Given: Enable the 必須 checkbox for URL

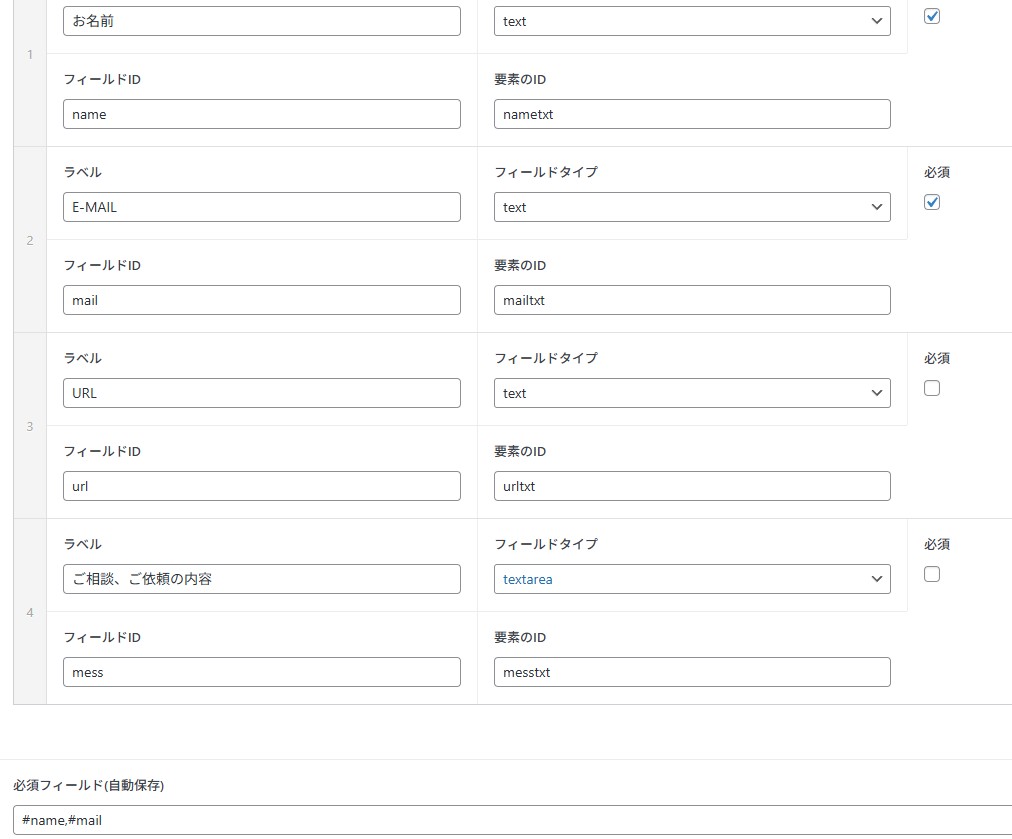Looking at the screenshot, I should click(x=932, y=389).
